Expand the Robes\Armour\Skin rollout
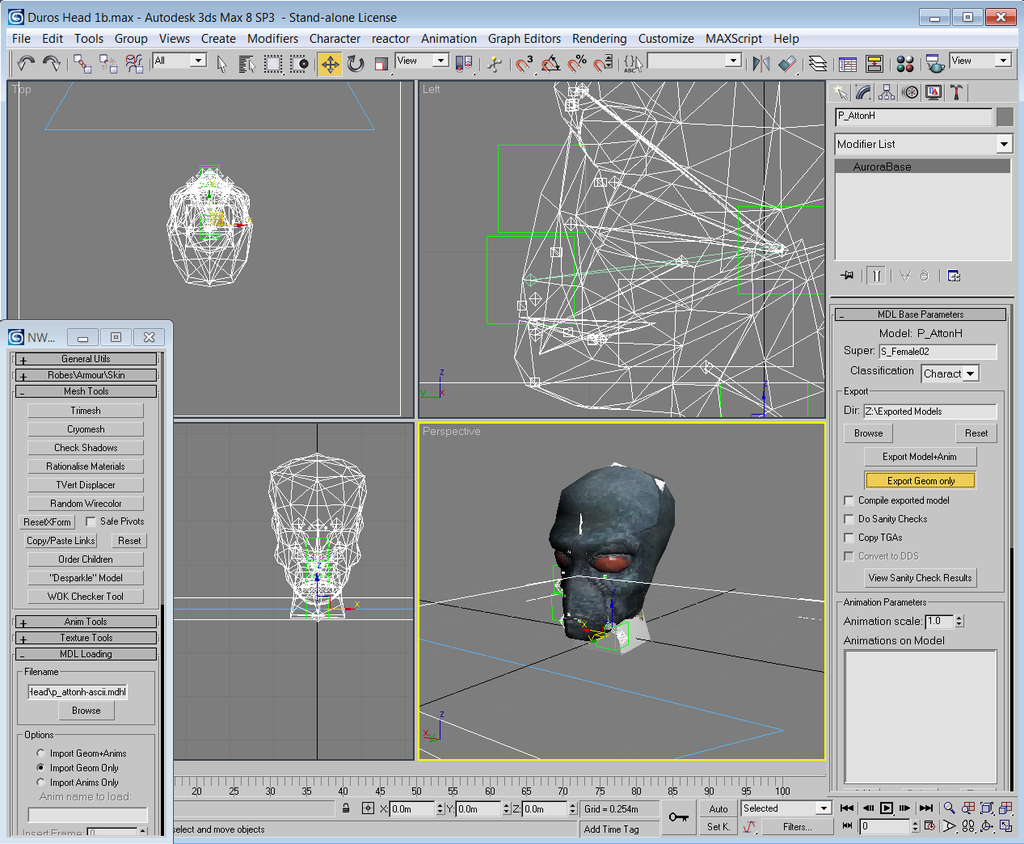The width and height of the screenshot is (1024, 844). tap(86, 375)
